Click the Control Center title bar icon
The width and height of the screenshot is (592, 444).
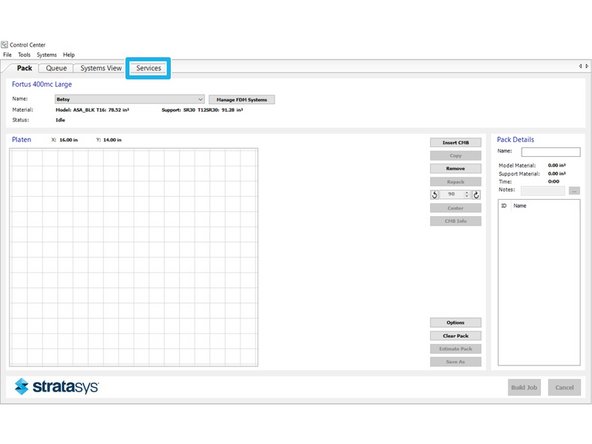tap(4, 45)
